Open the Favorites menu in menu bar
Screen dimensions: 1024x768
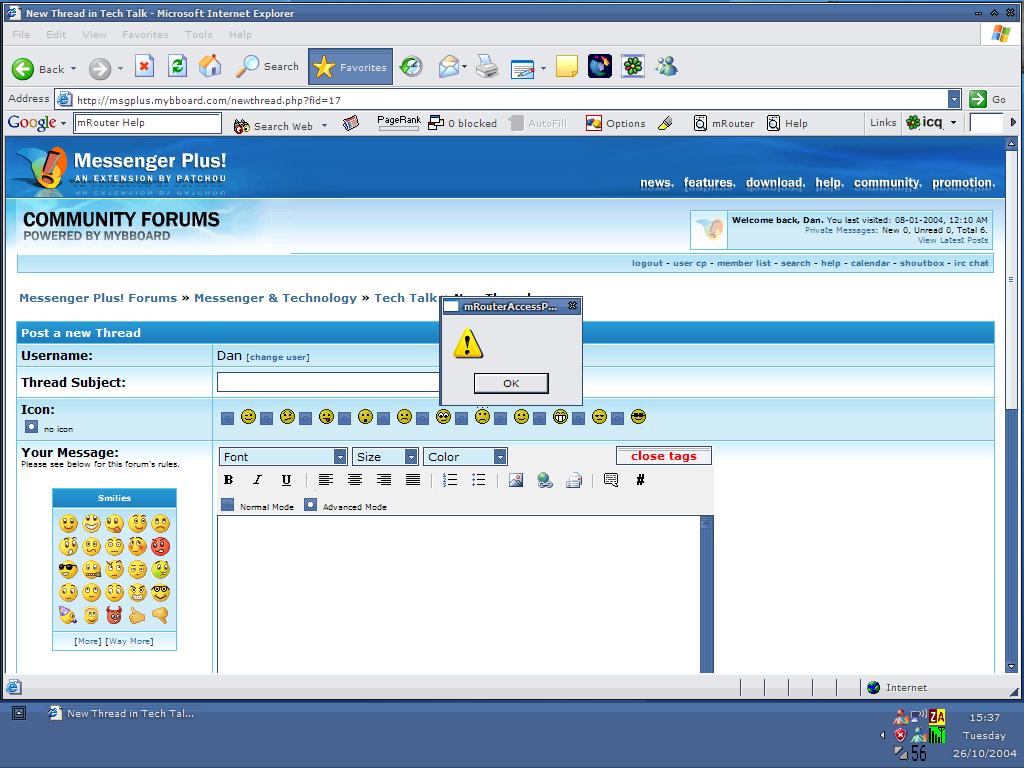[x=145, y=34]
